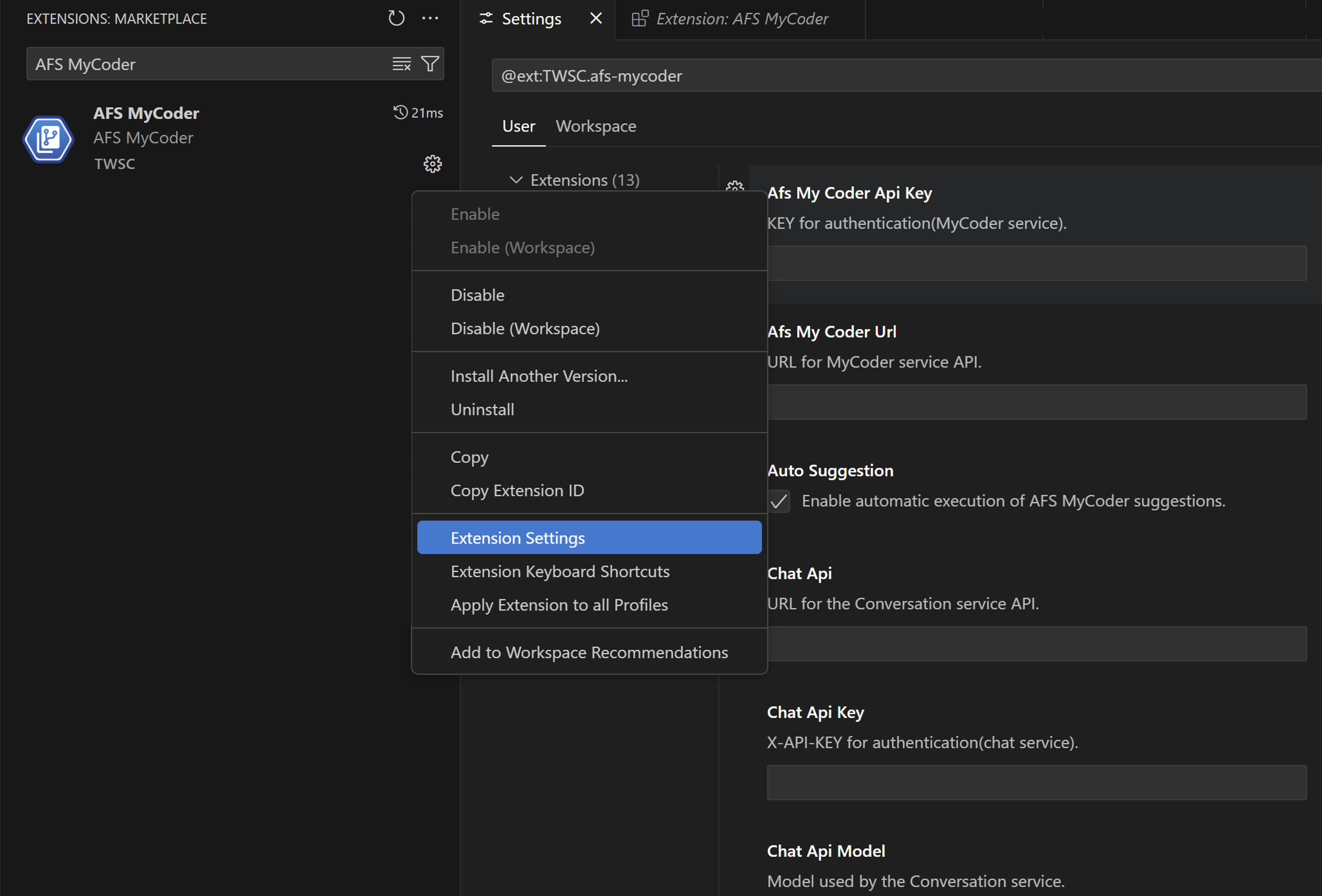Open the extensions filter funnel
This screenshot has width=1322, height=896.
[430, 64]
